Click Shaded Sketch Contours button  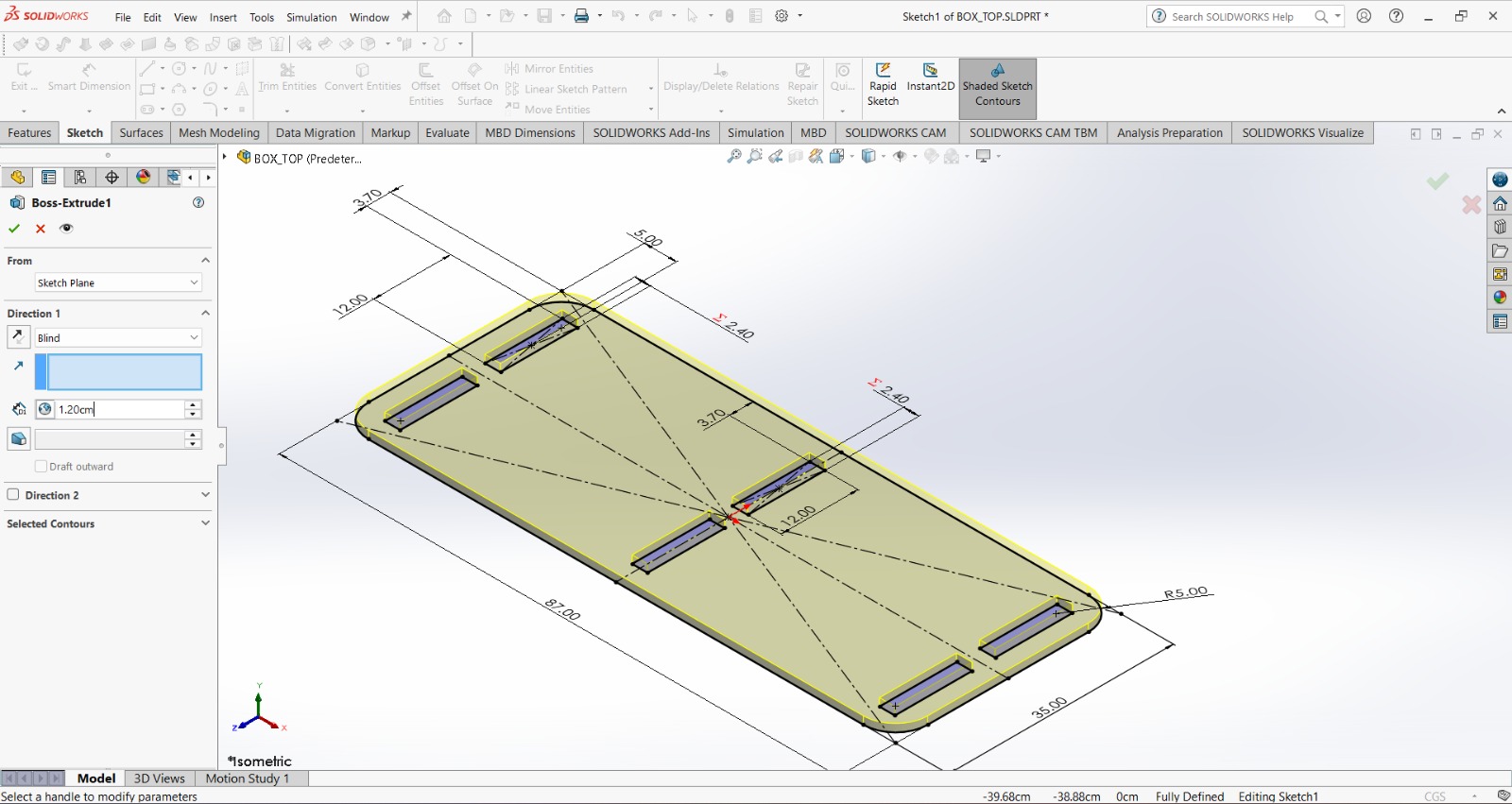coord(997,87)
